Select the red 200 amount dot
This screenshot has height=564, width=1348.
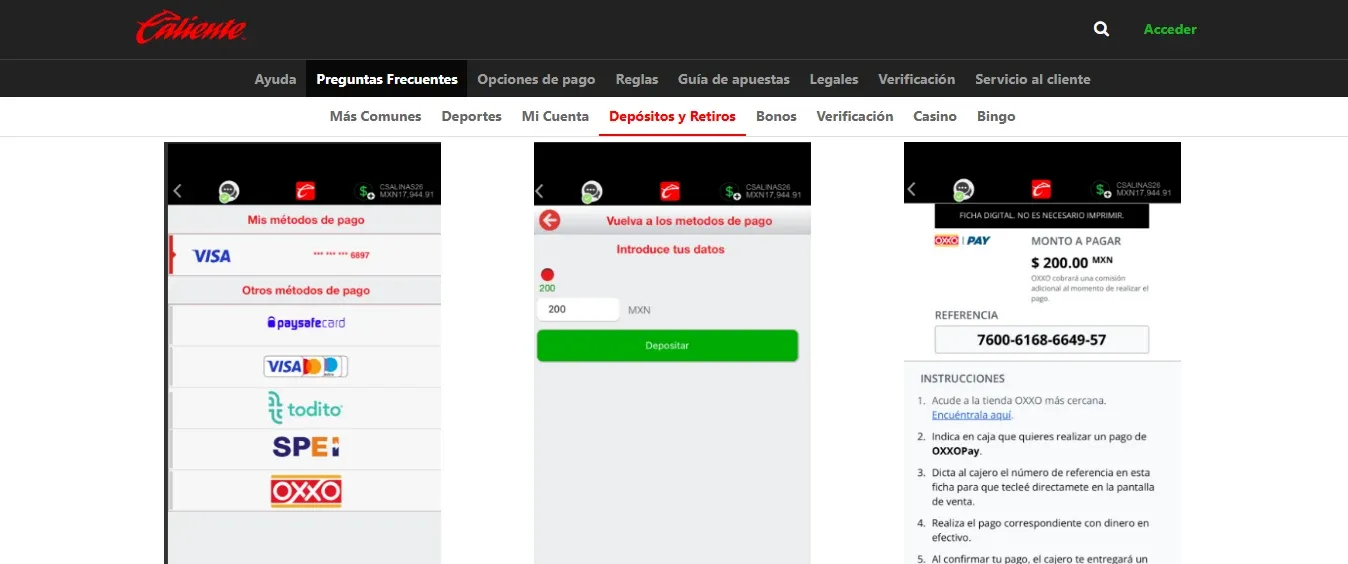click(547, 274)
